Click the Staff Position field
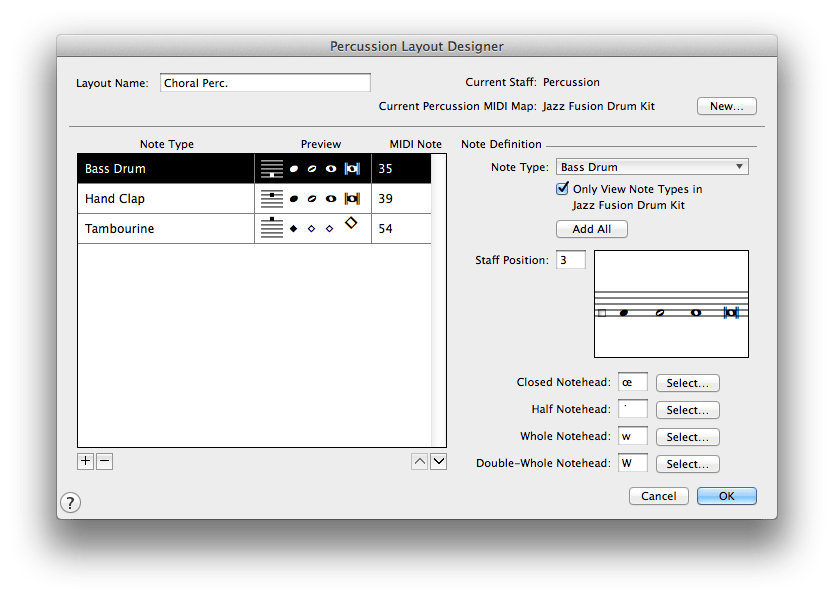Image resolution: width=834 pixels, height=598 pixels. pos(570,260)
